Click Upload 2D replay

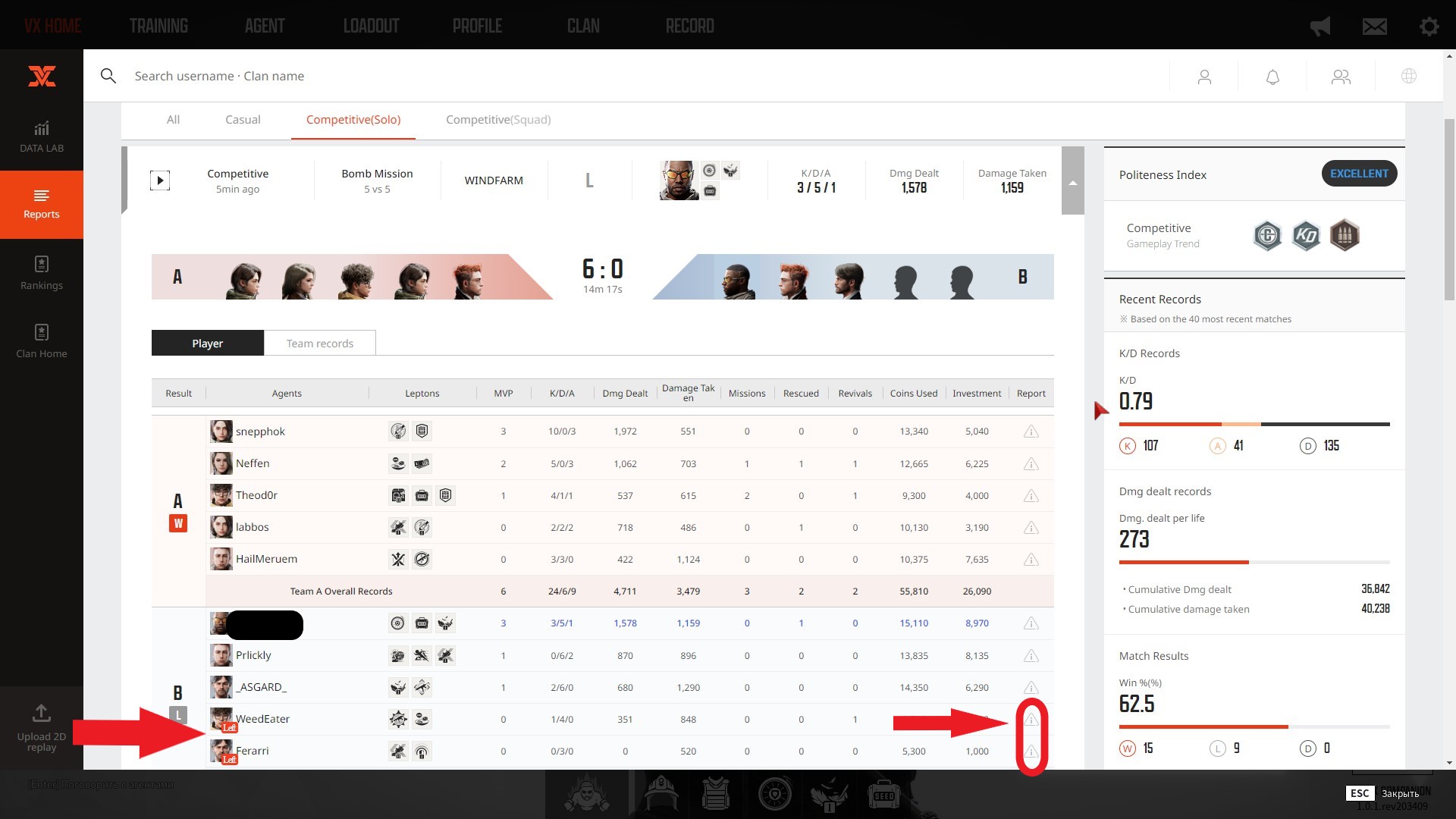click(42, 727)
